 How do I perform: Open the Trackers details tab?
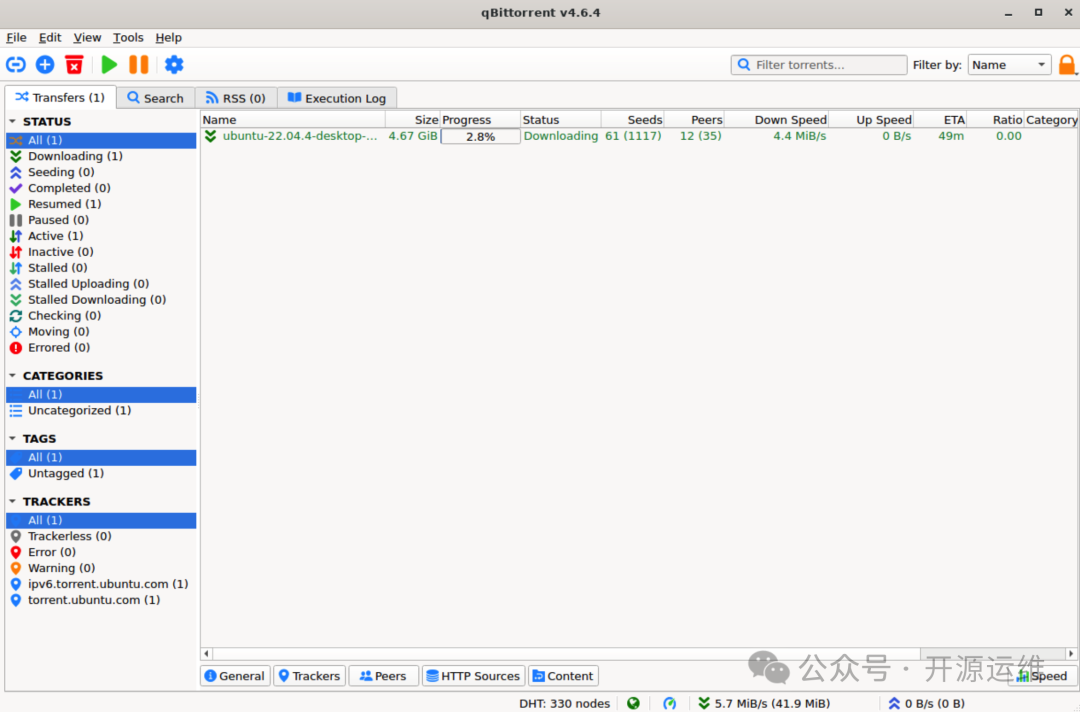(x=309, y=676)
